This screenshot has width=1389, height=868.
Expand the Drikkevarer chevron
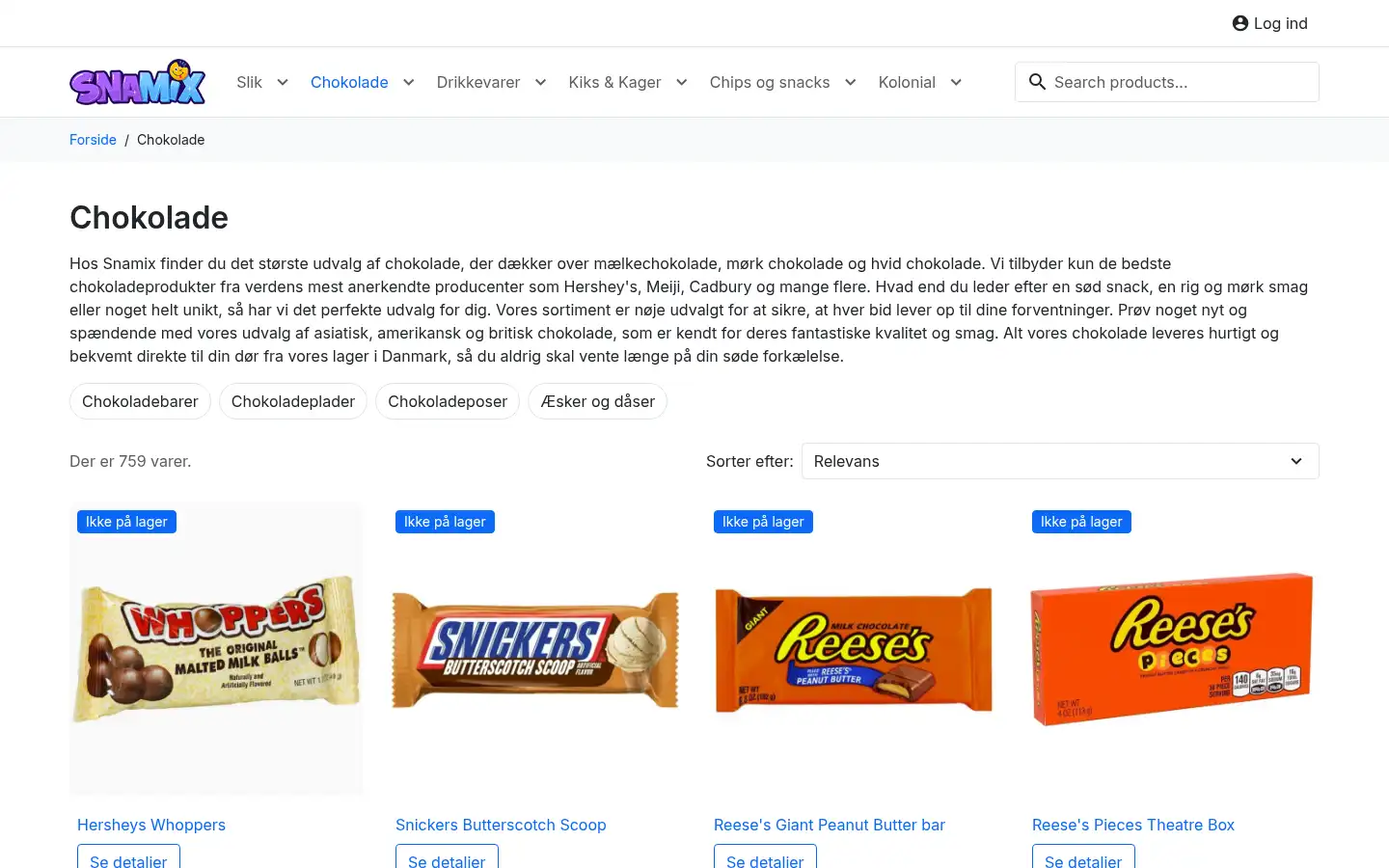pos(540,82)
